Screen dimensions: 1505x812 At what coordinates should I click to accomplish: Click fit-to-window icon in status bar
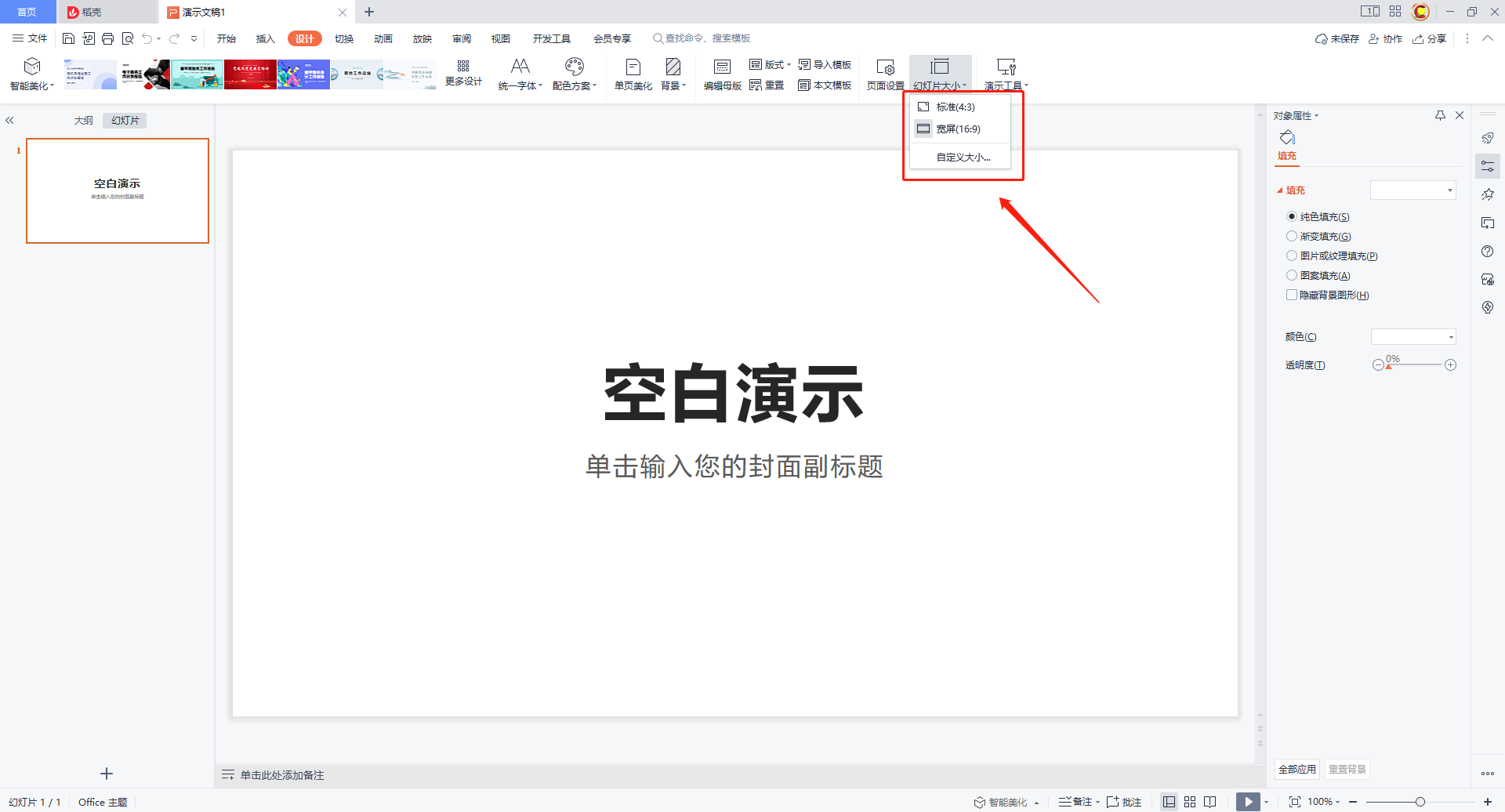tap(1294, 802)
